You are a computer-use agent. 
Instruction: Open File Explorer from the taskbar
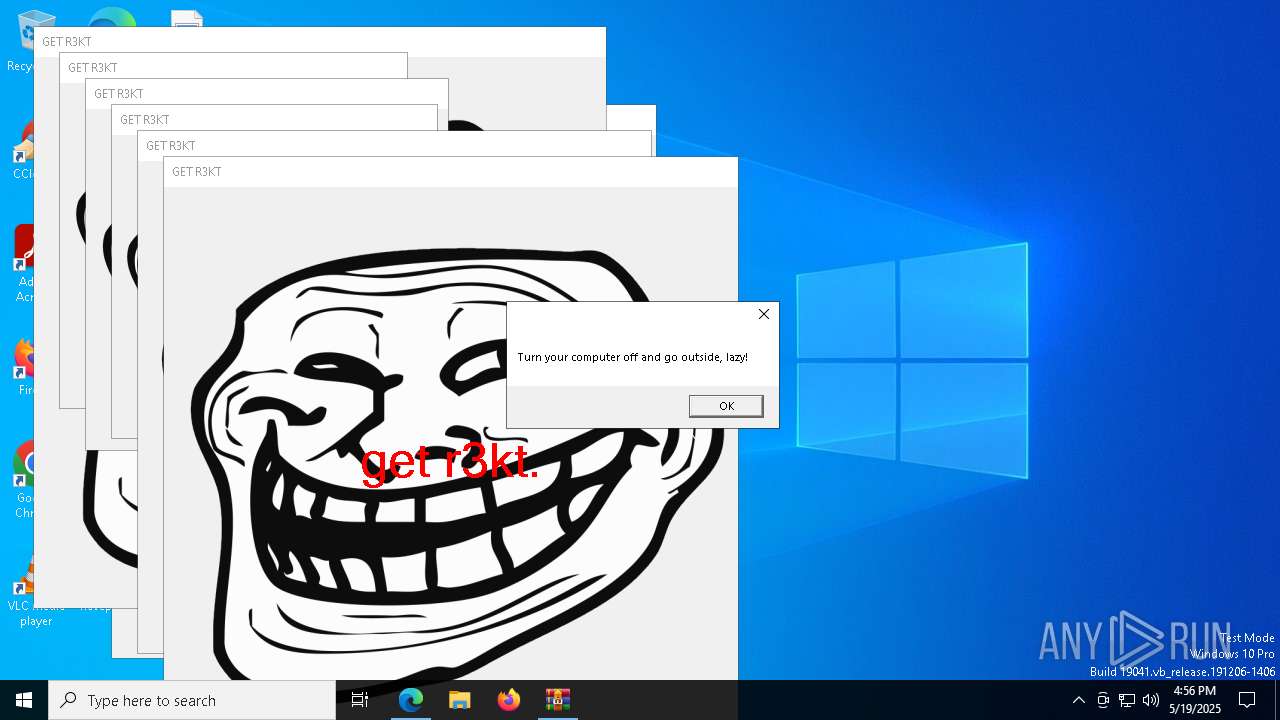coord(460,700)
